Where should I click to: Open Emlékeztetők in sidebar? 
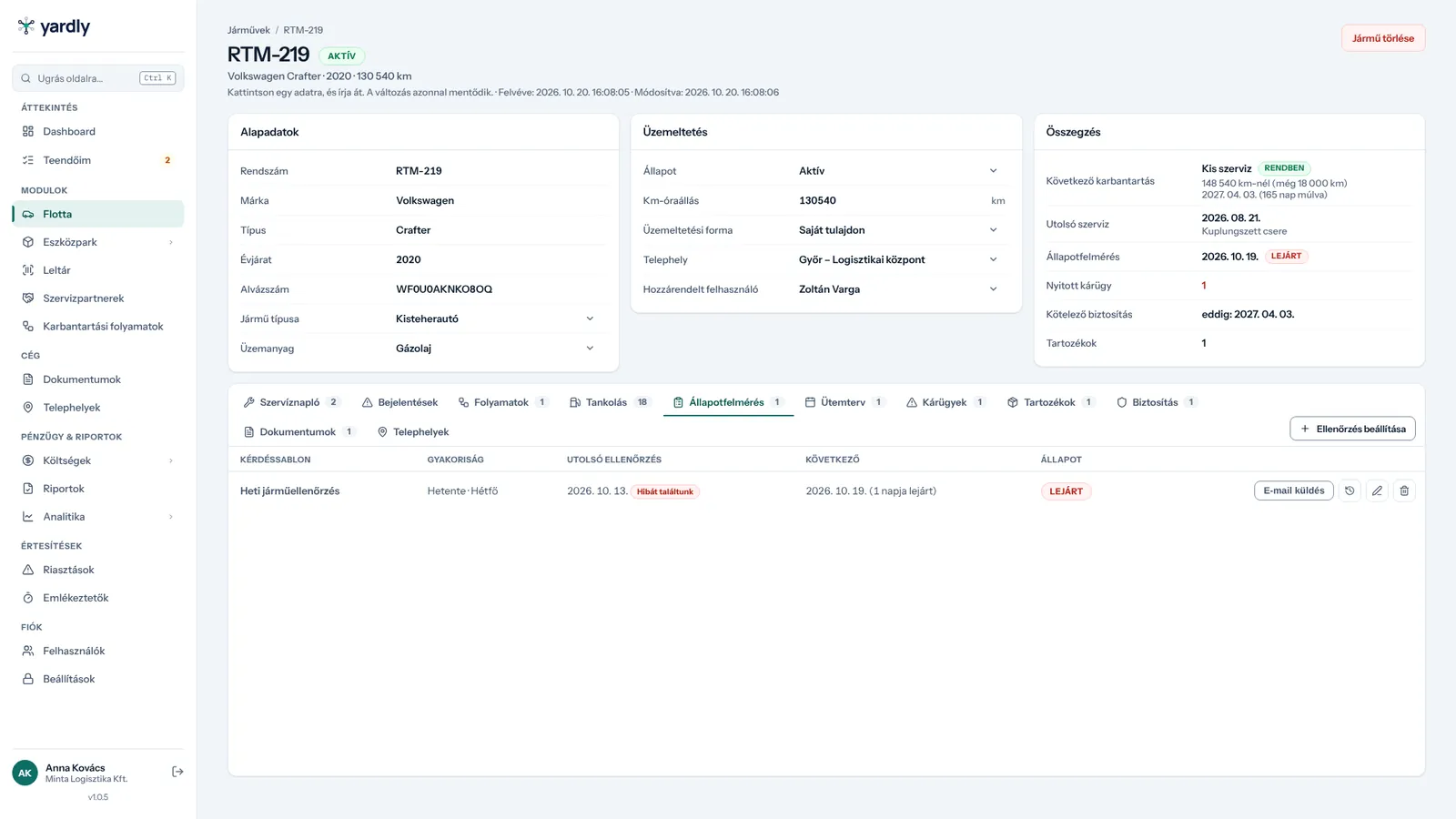click(x=98, y=598)
